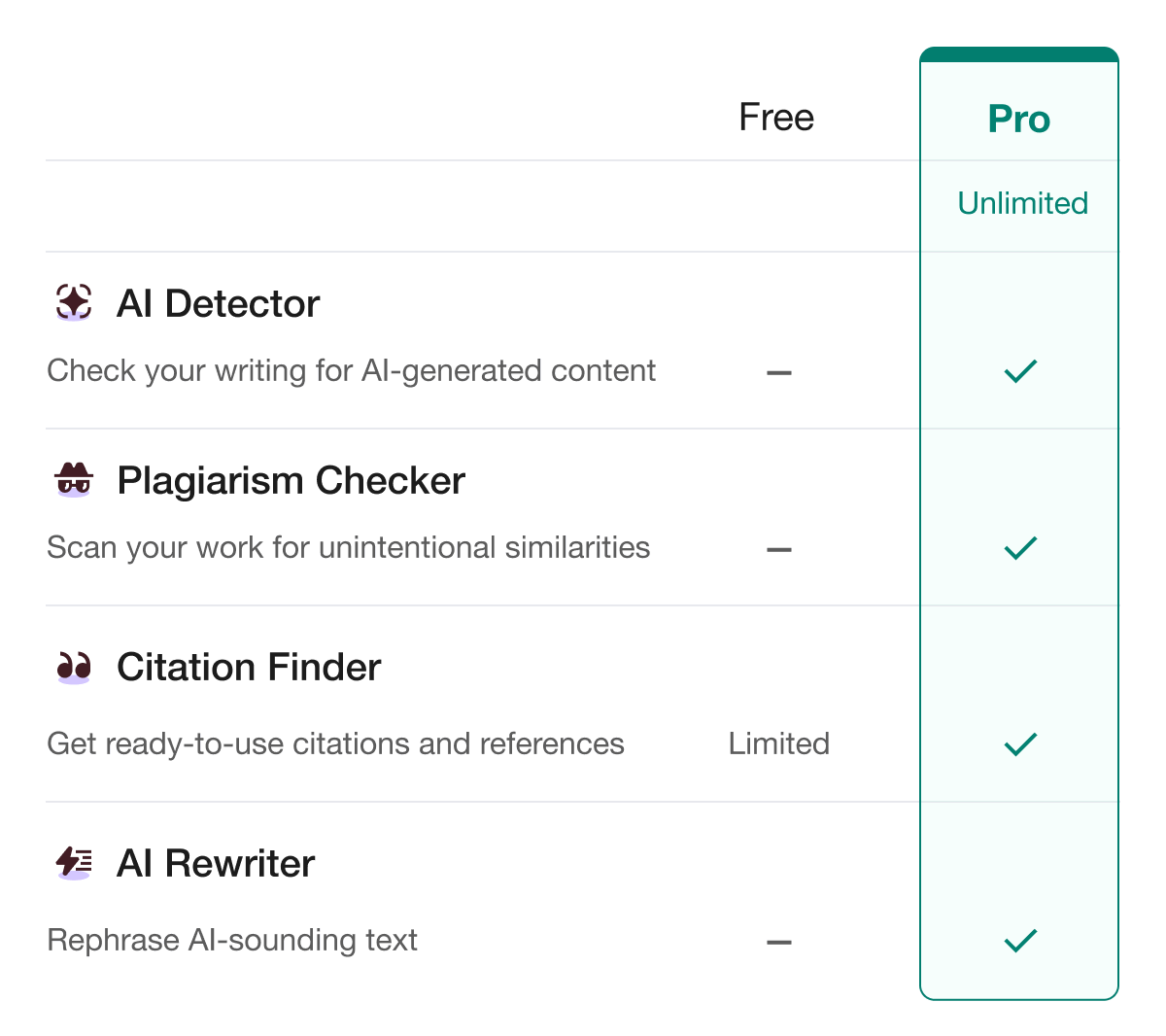Select the Free plan column header
1166x1036 pixels.
tap(776, 118)
